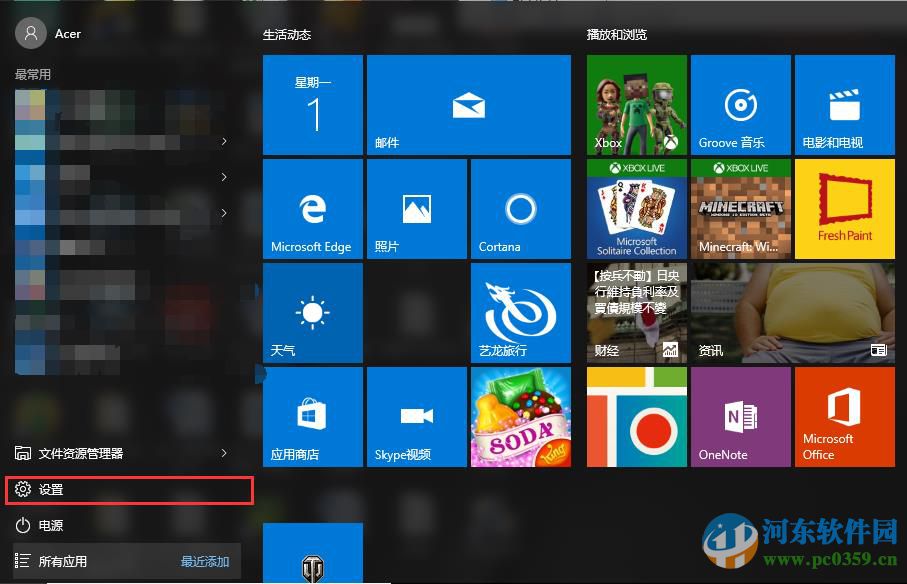
Task: Open 电影和电视 tile
Action: pyautogui.click(x=843, y=104)
